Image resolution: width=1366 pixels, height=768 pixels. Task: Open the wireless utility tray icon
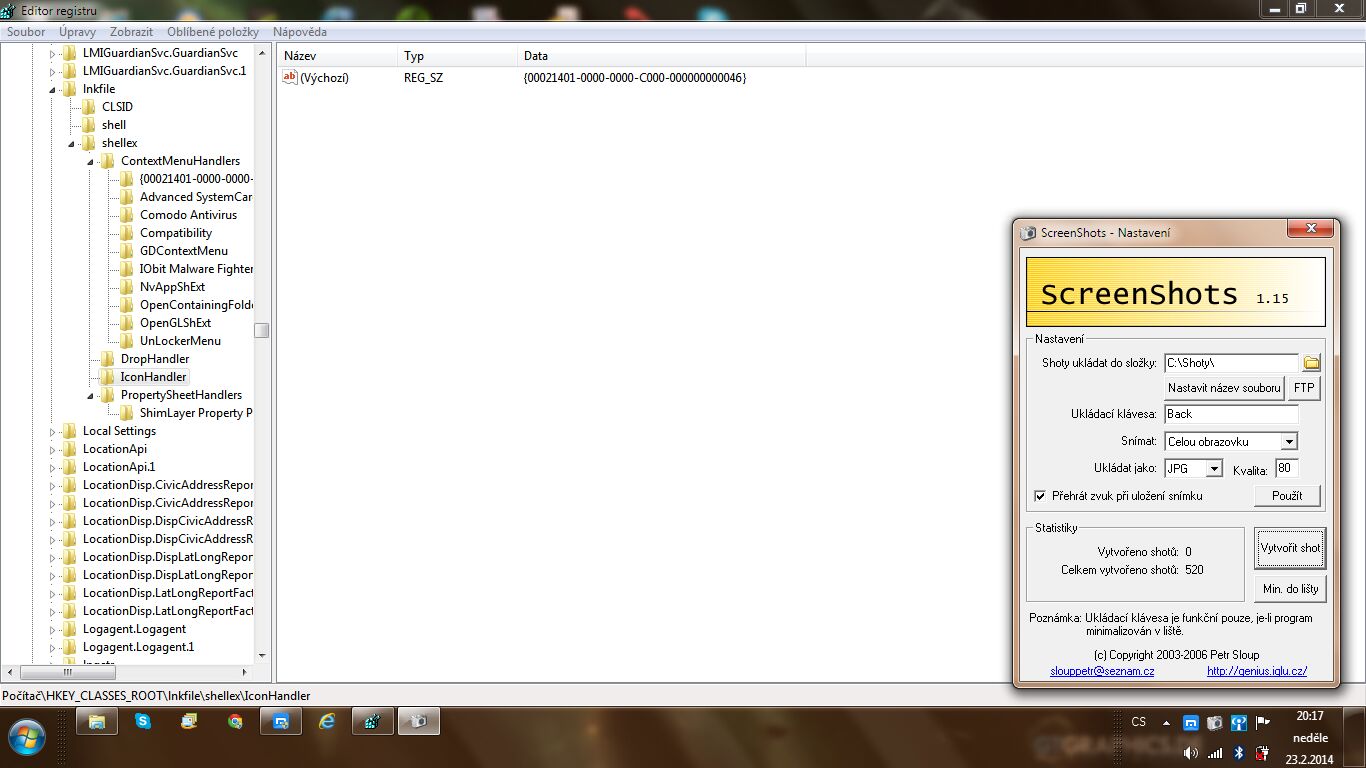1238,722
